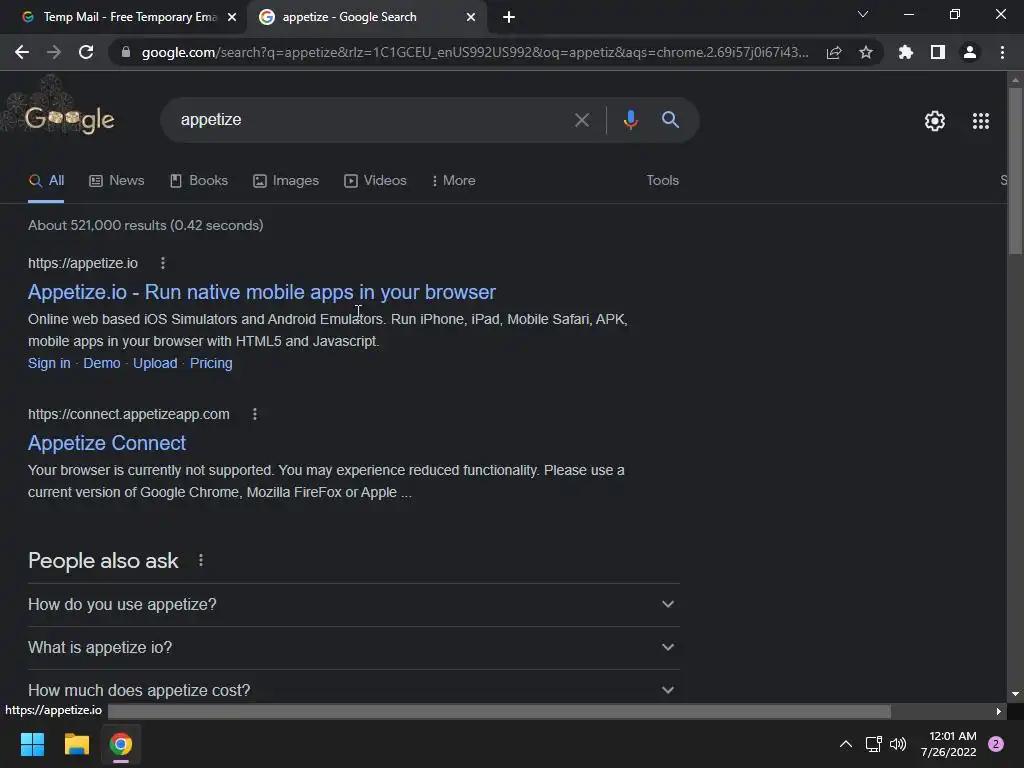The height and width of the screenshot is (768, 1024).
Task: Go back with the browser back arrow
Action: (x=22, y=52)
